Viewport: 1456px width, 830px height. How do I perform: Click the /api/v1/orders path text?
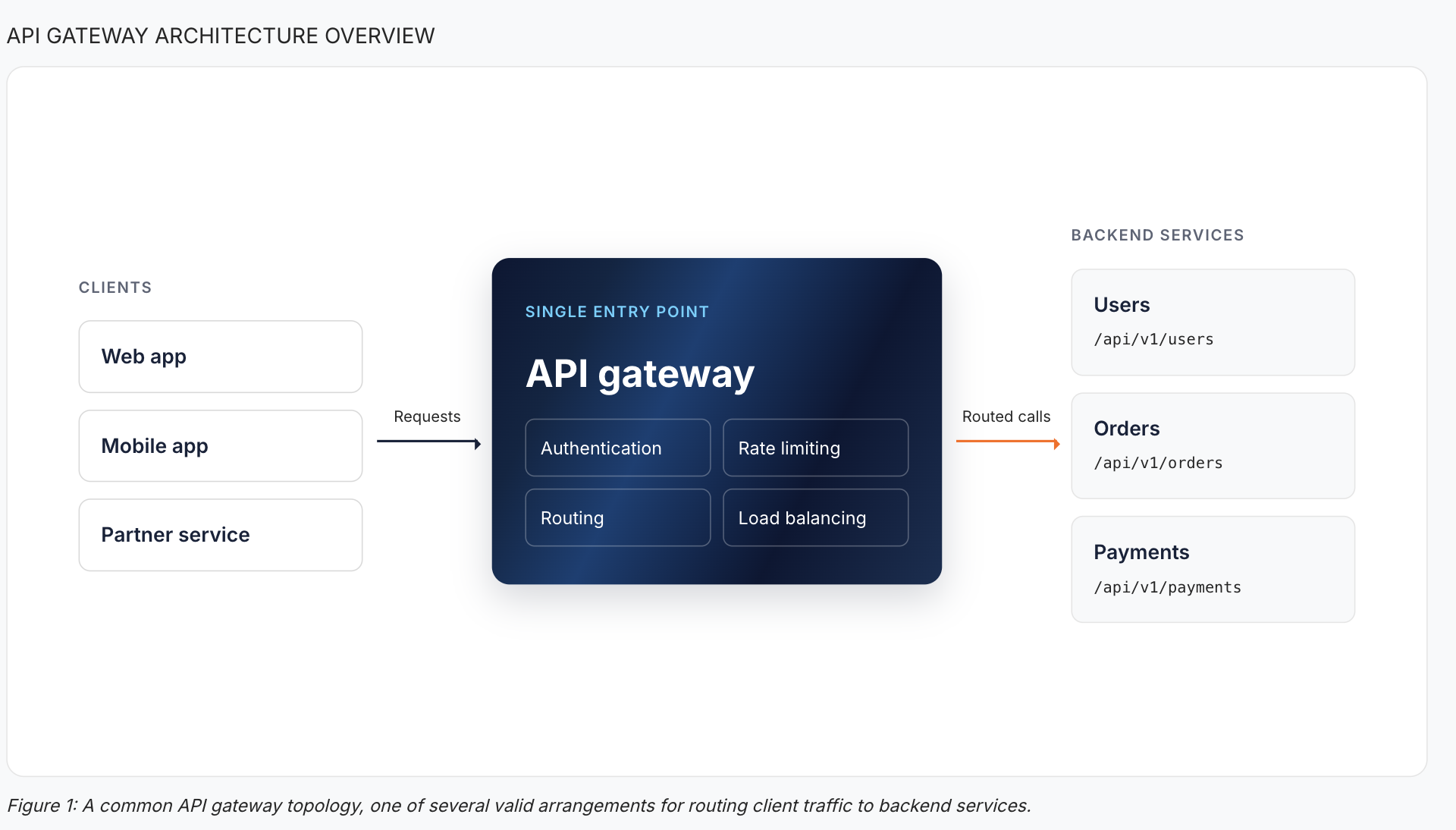(x=1158, y=464)
